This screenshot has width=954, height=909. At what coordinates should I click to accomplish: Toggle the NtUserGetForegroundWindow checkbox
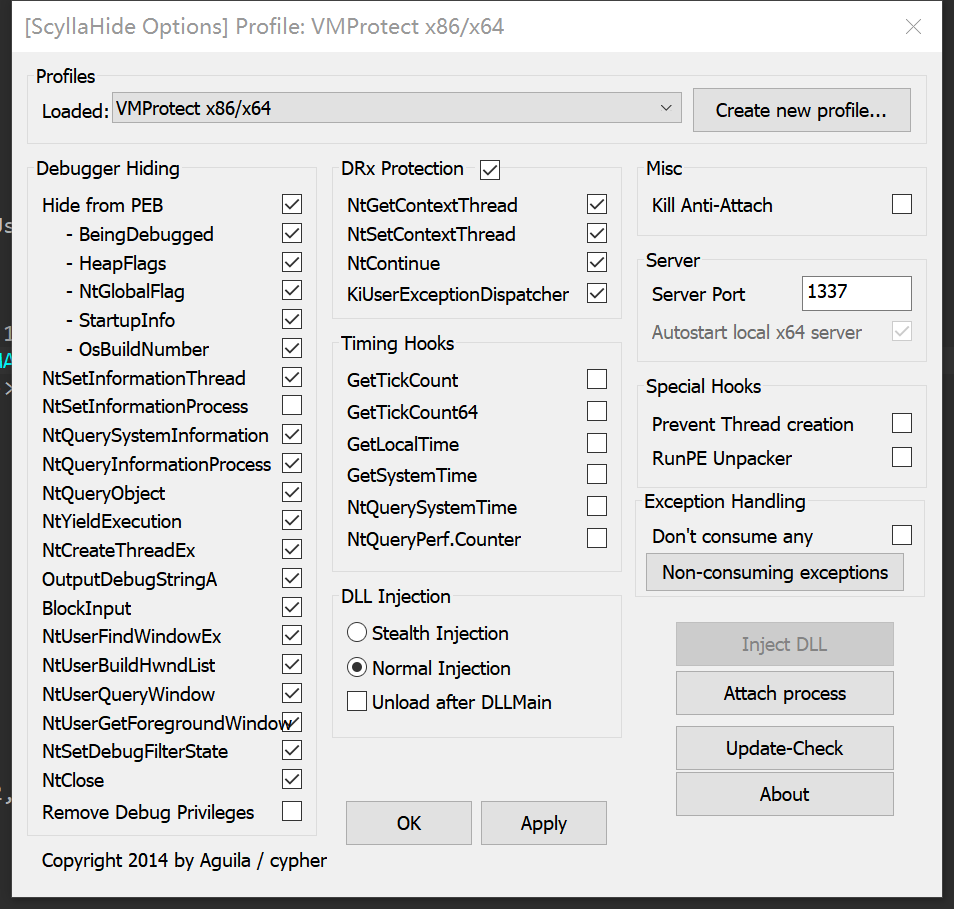tap(292, 722)
